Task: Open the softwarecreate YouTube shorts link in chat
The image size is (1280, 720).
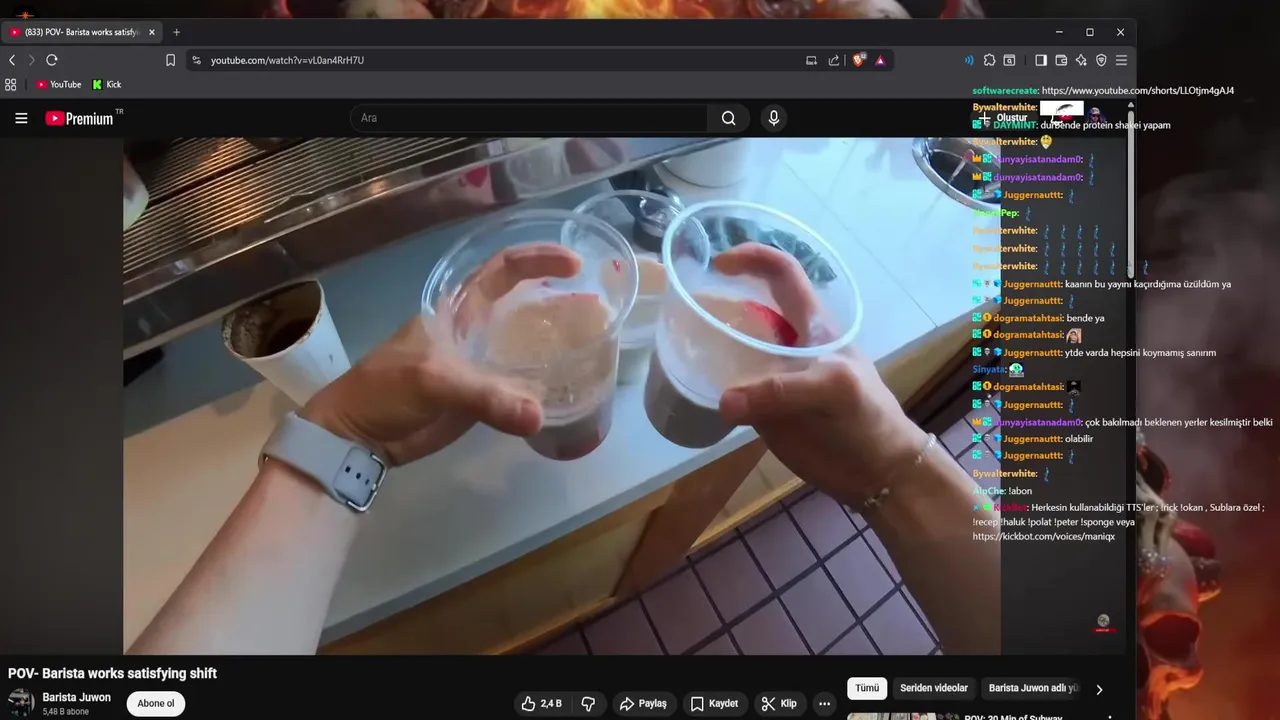Action: coord(1138,91)
